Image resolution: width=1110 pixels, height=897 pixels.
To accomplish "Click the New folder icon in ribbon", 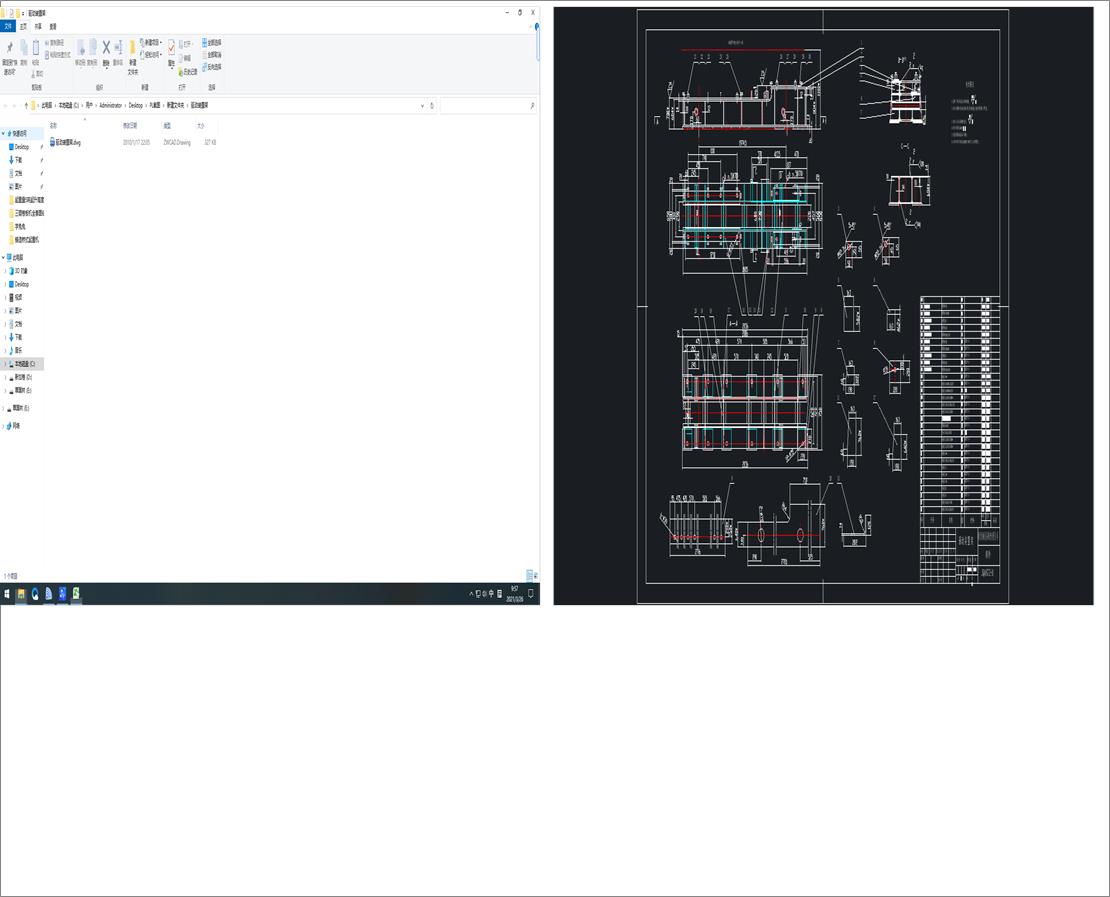I will [x=132, y=48].
